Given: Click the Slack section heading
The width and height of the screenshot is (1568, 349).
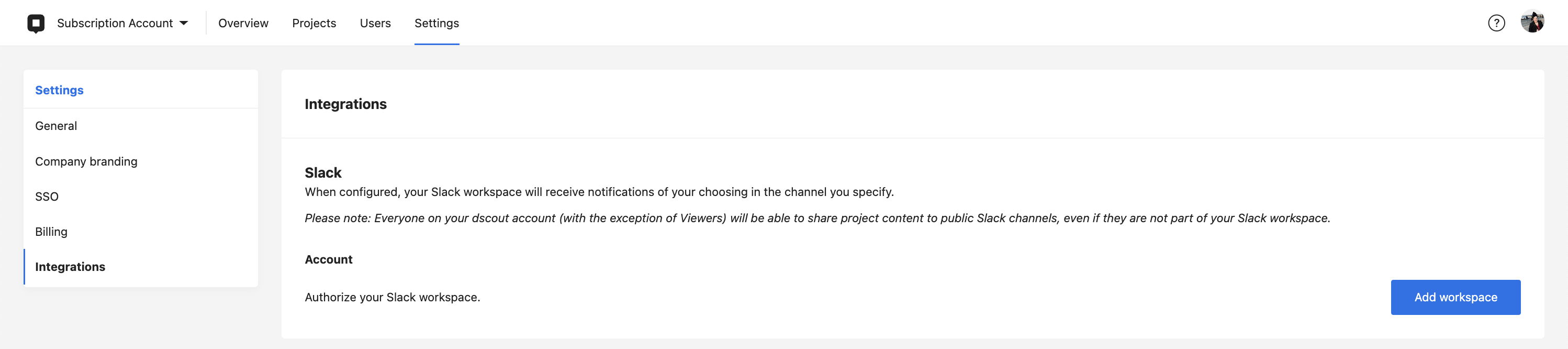Looking at the screenshot, I should [322, 173].
